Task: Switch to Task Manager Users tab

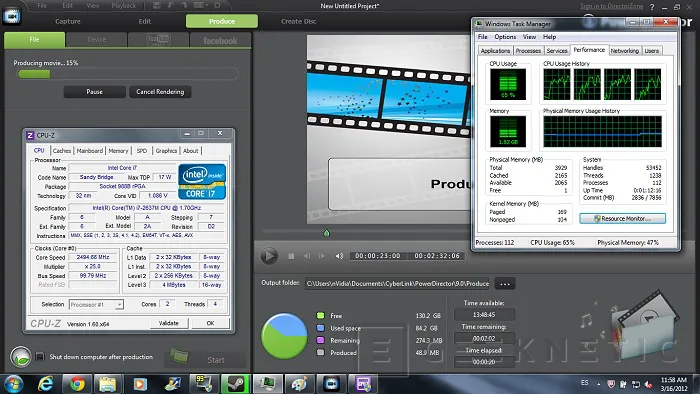Action: (651, 51)
